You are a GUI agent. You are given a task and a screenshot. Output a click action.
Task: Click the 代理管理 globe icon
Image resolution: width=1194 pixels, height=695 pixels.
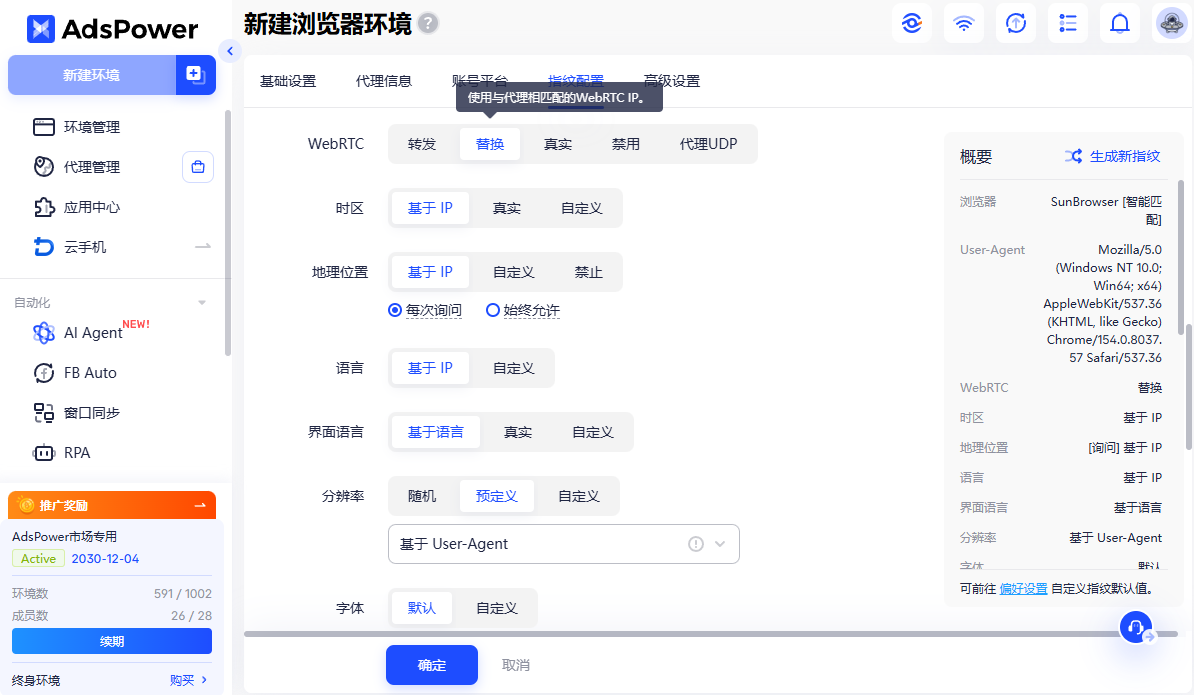pos(43,167)
